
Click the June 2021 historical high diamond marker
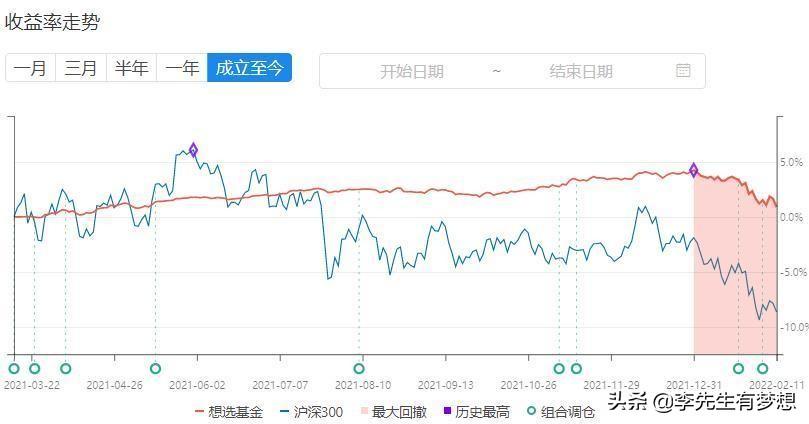pos(193,150)
